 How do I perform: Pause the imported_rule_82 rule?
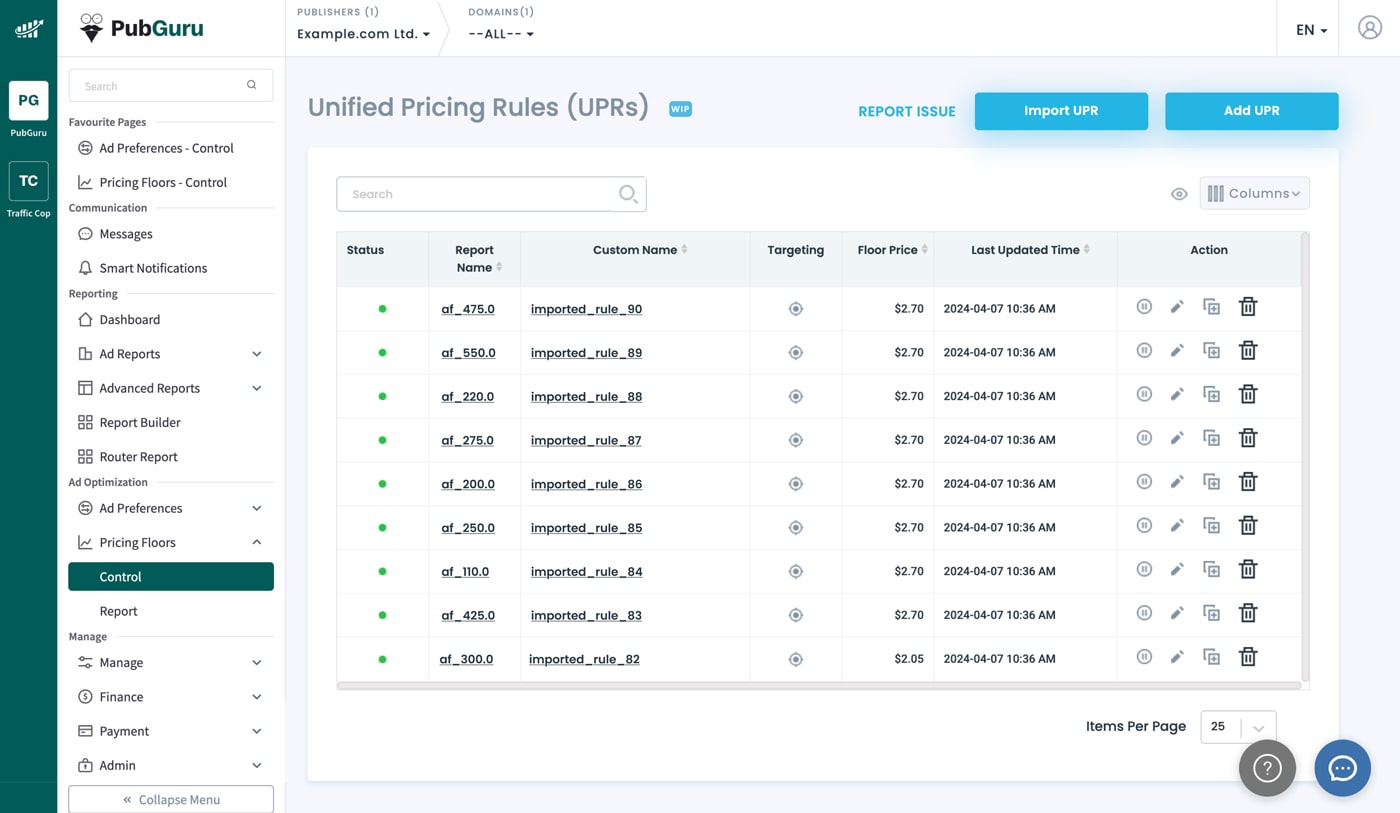pos(1144,657)
